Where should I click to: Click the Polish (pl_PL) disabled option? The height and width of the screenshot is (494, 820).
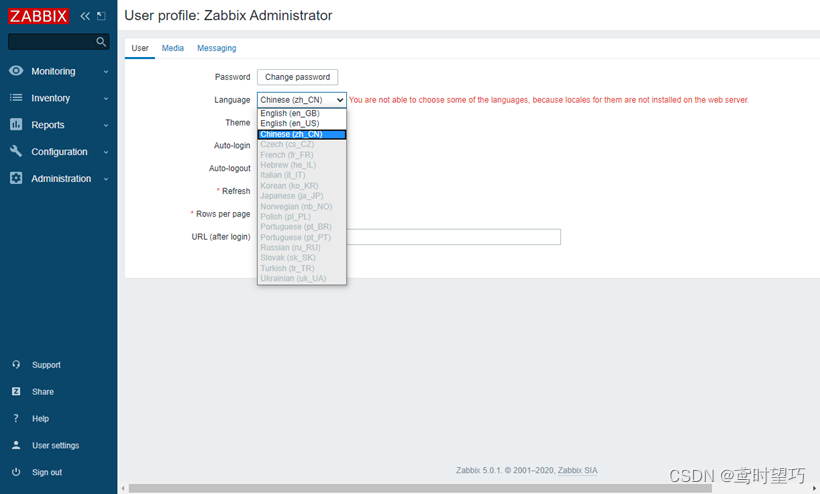pos(302,216)
